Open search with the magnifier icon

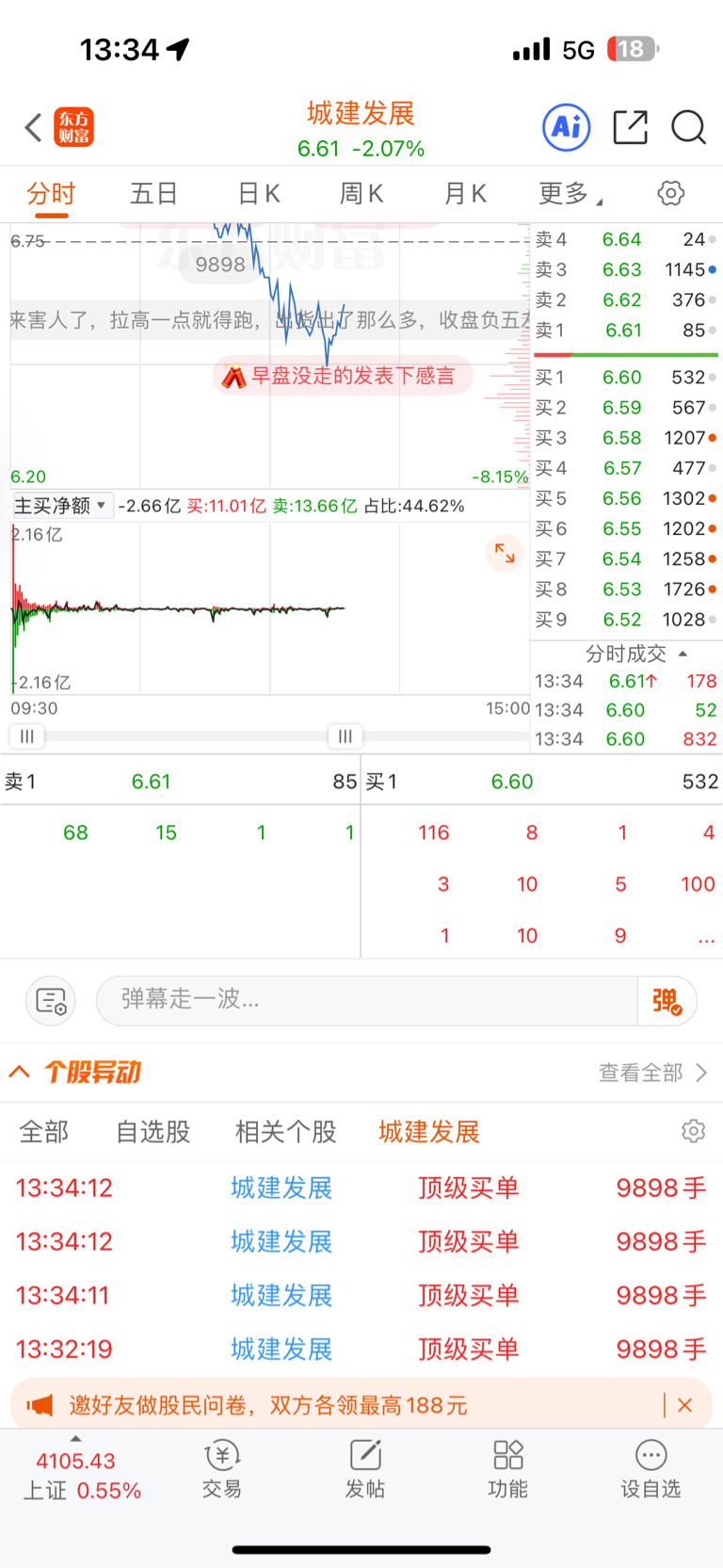688,127
